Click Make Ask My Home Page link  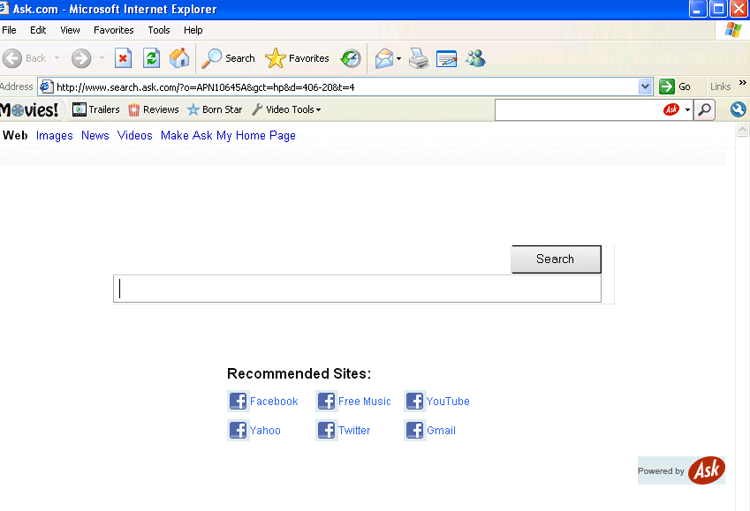tap(228, 136)
